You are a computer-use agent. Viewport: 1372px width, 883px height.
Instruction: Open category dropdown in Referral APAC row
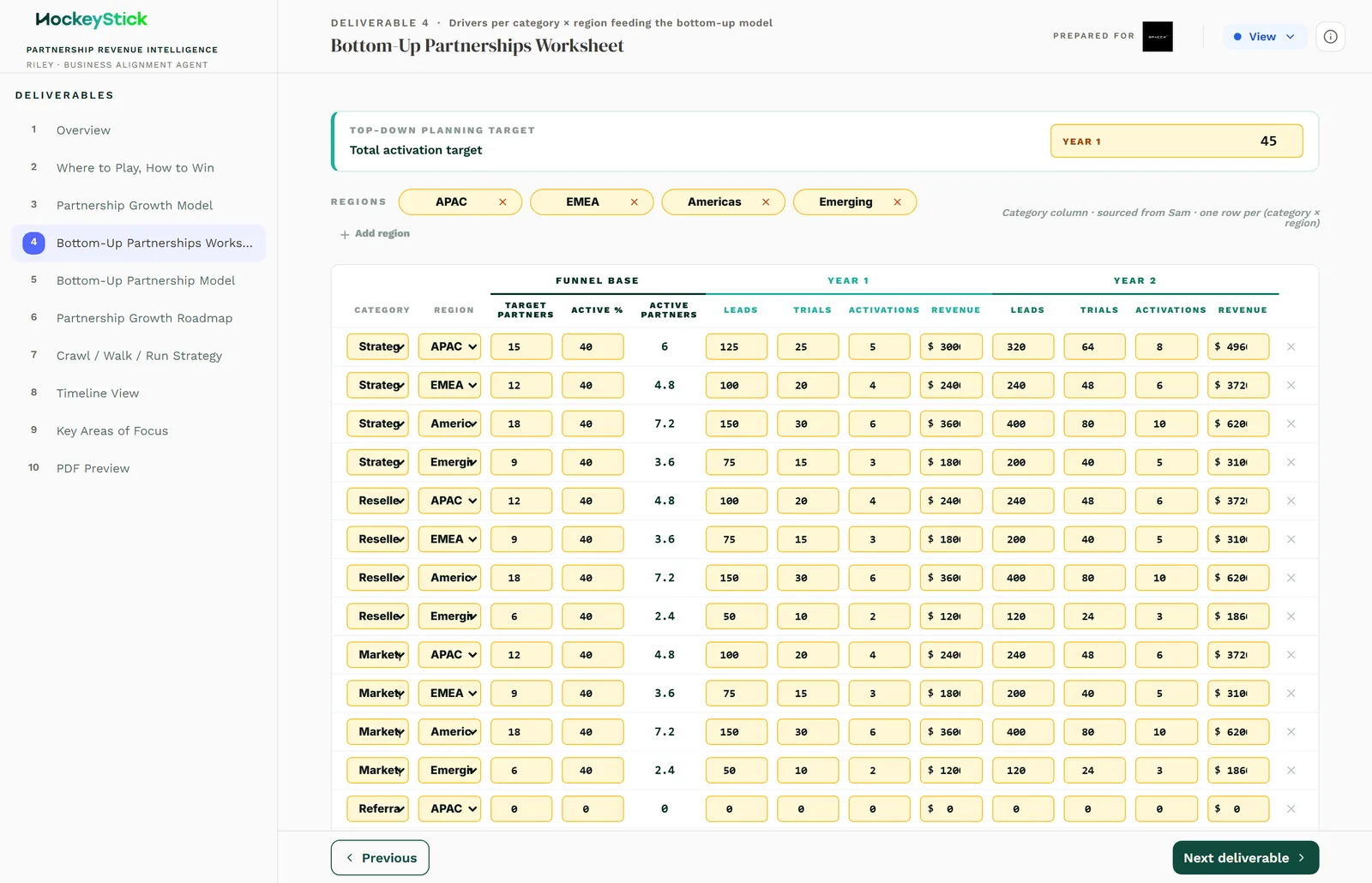point(377,809)
